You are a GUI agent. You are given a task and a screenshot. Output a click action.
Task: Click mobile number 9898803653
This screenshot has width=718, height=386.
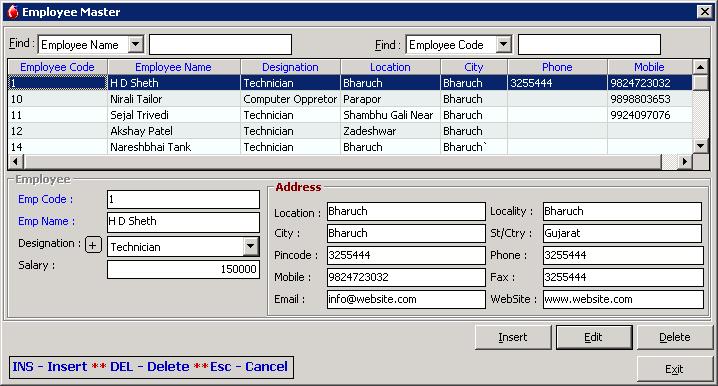pyautogui.click(x=649, y=99)
